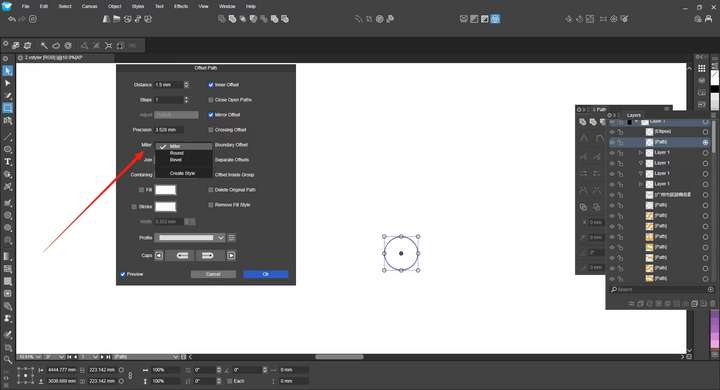Click the Fill color swatch
This screenshot has width=720, height=390.
[x=165, y=190]
